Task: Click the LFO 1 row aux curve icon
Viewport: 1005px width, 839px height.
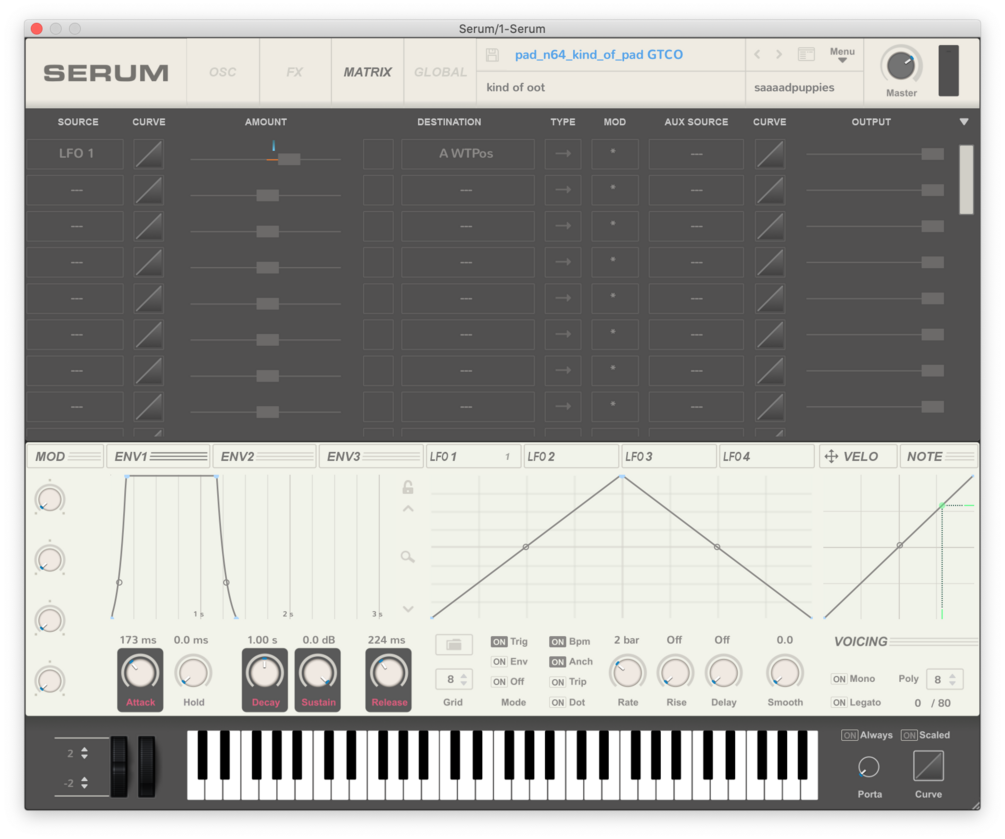Action: pos(770,154)
